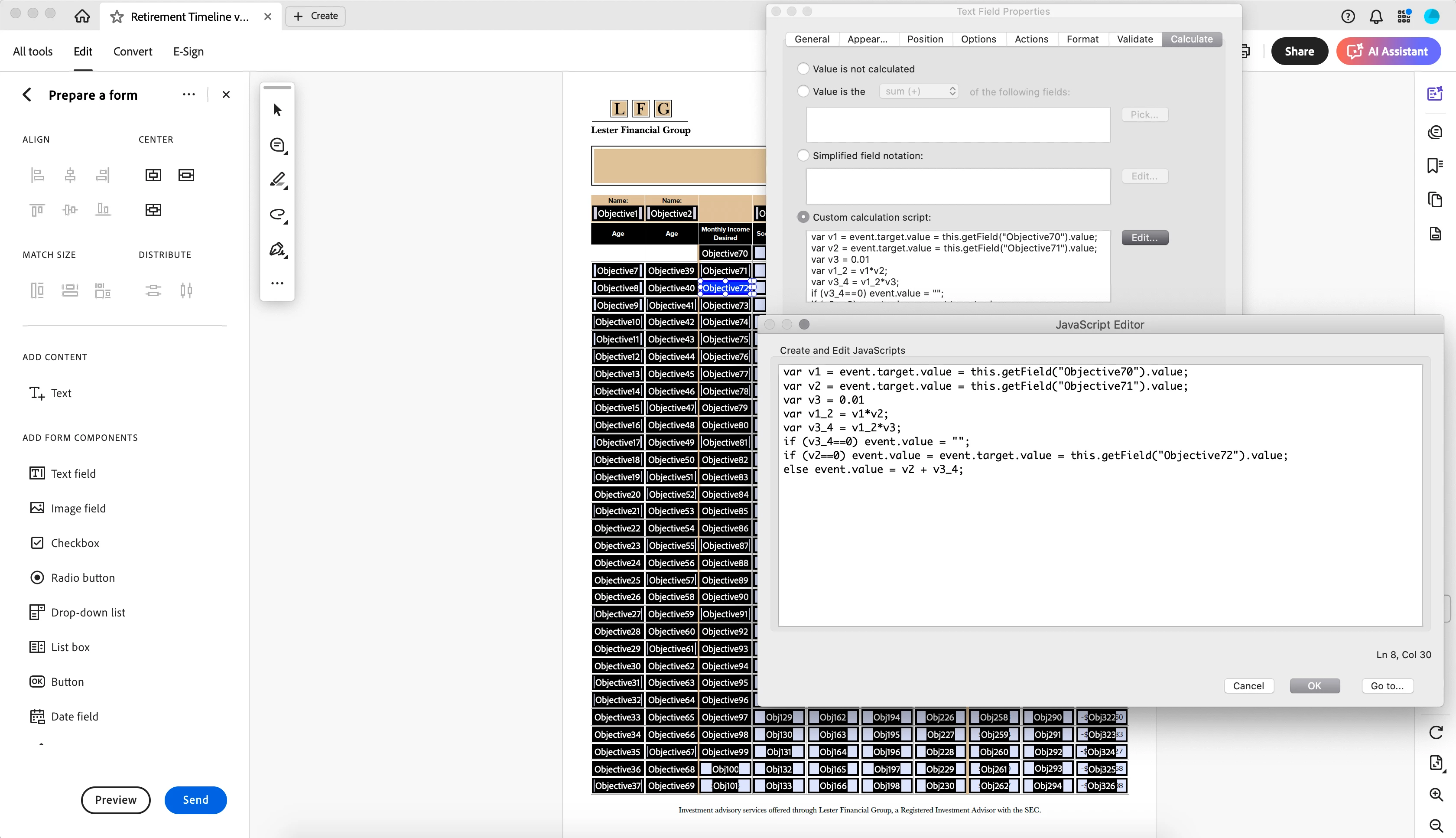Open the sum (+) operation dropdown

918,91
